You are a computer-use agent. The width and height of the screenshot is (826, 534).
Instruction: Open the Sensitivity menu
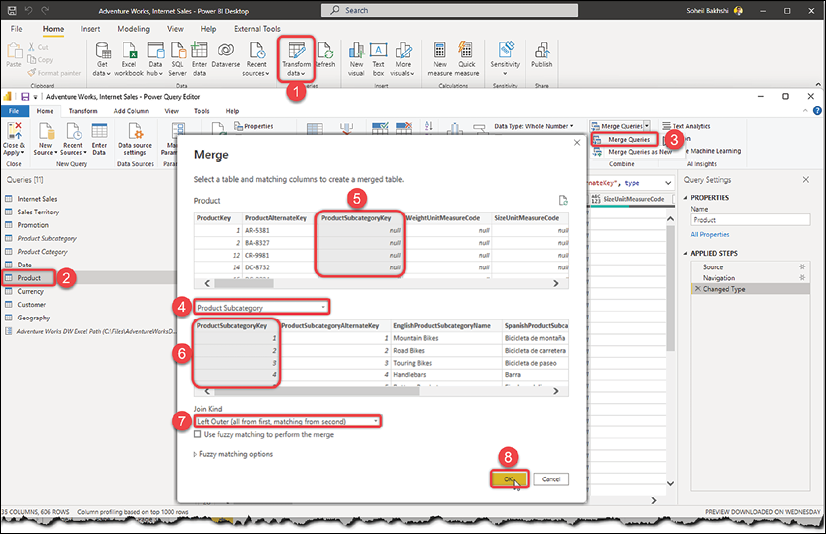point(505,59)
